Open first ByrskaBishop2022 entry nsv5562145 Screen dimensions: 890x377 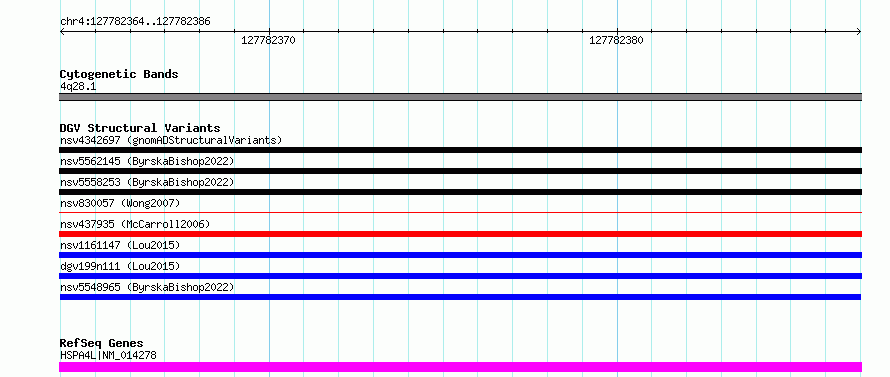[147, 161]
